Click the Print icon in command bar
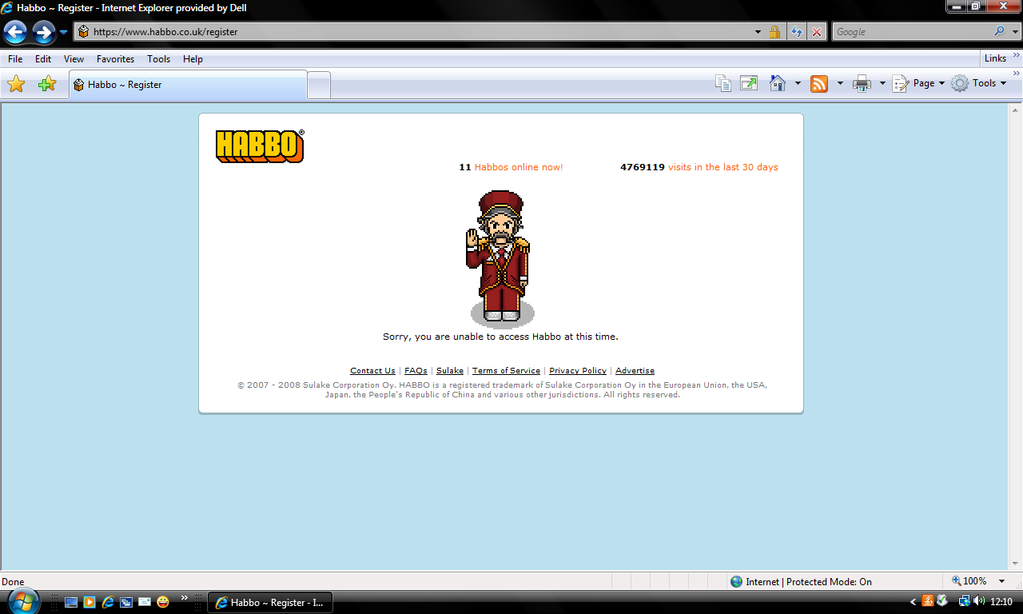This screenshot has height=614, width=1023. (861, 84)
